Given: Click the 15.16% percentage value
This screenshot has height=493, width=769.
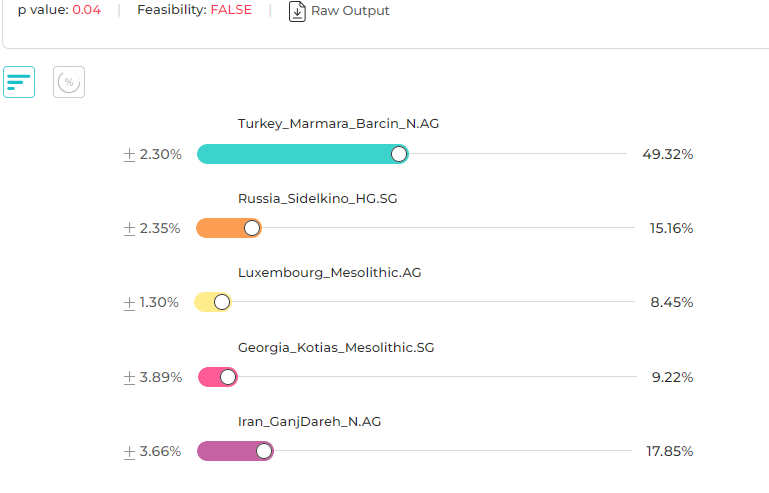Looking at the screenshot, I should tap(671, 228).
